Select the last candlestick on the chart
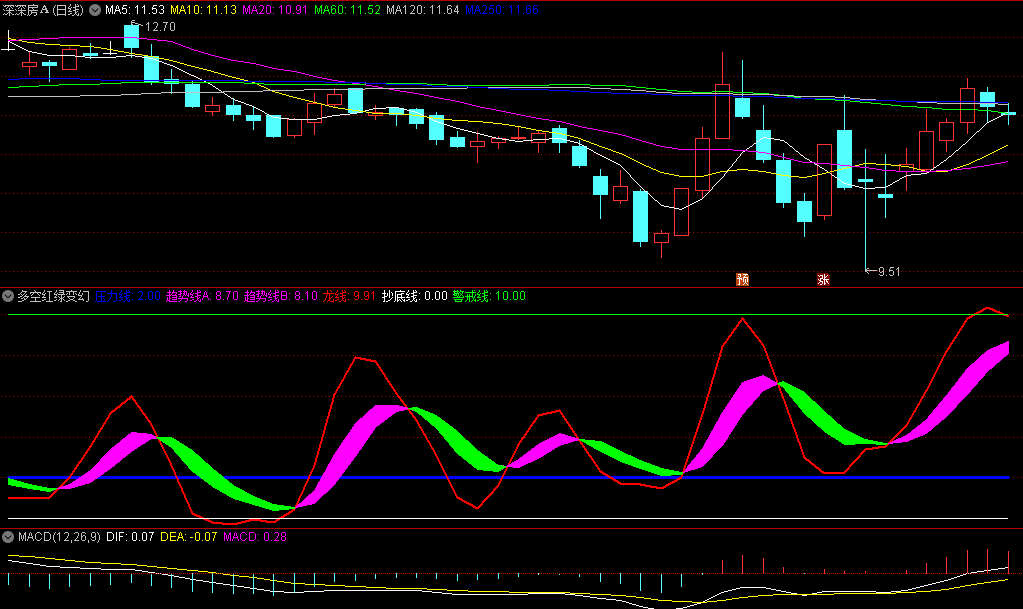The height and width of the screenshot is (609, 1023). coord(1009,114)
